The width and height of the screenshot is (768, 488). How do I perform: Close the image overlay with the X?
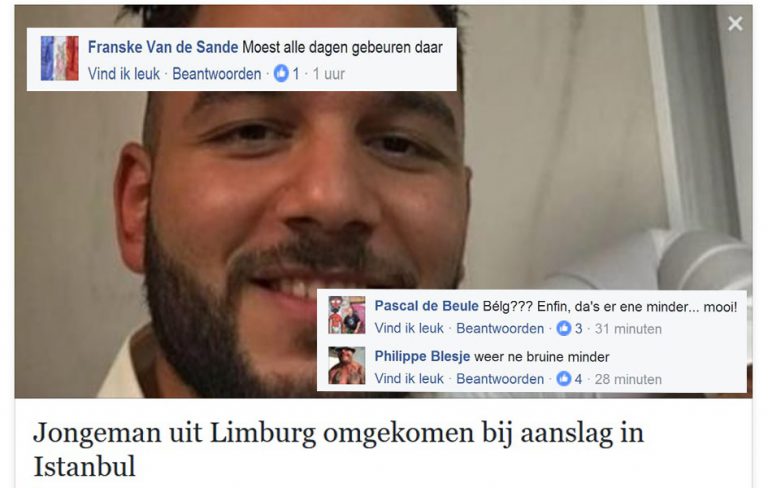point(735,23)
